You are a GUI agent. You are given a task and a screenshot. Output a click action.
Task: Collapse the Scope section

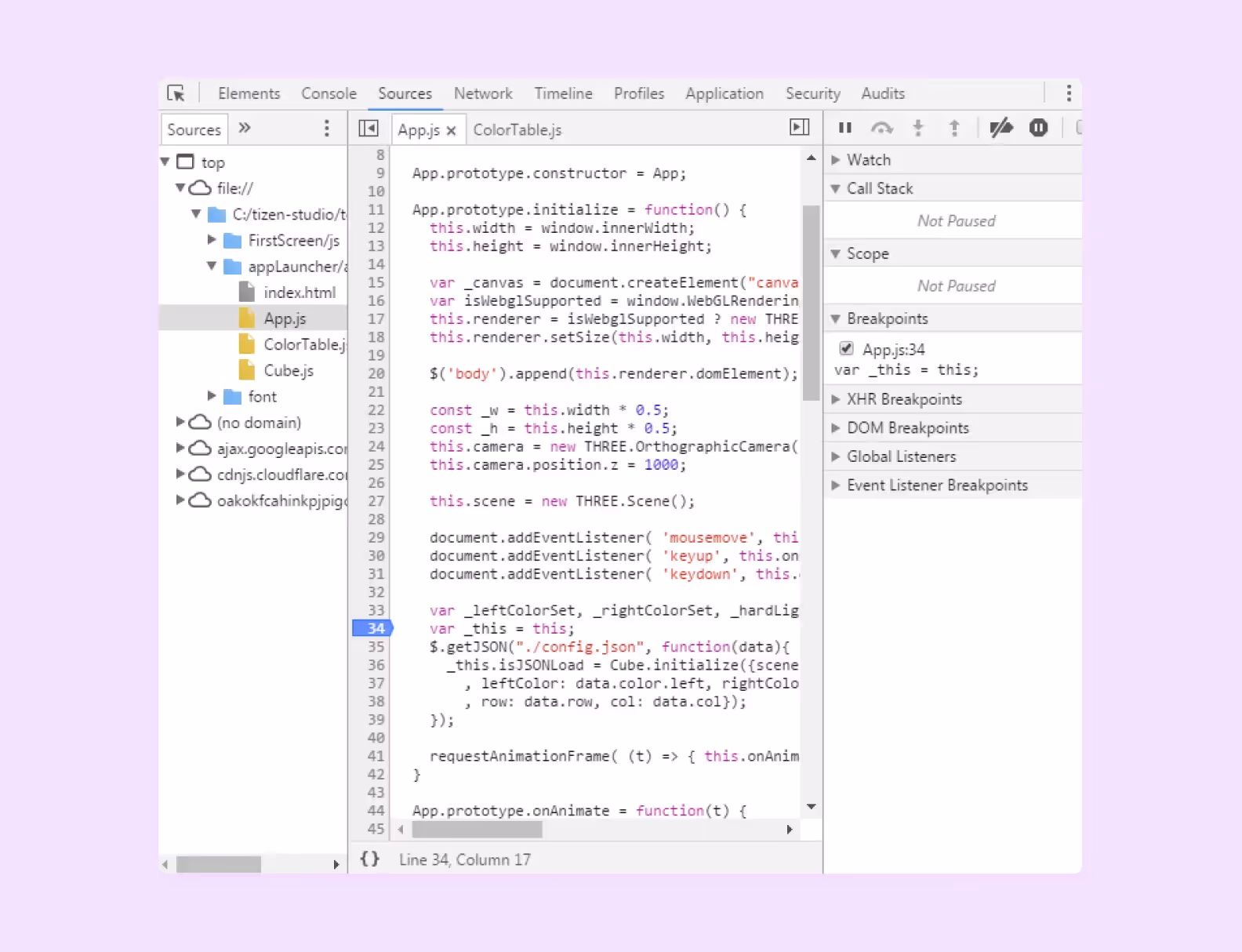click(836, 253)
